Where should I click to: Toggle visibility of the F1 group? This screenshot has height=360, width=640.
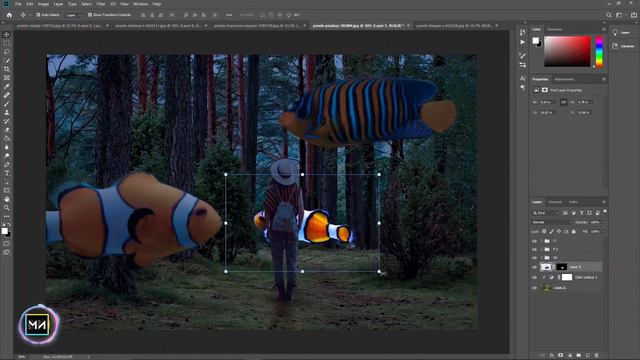pos(534,241)
